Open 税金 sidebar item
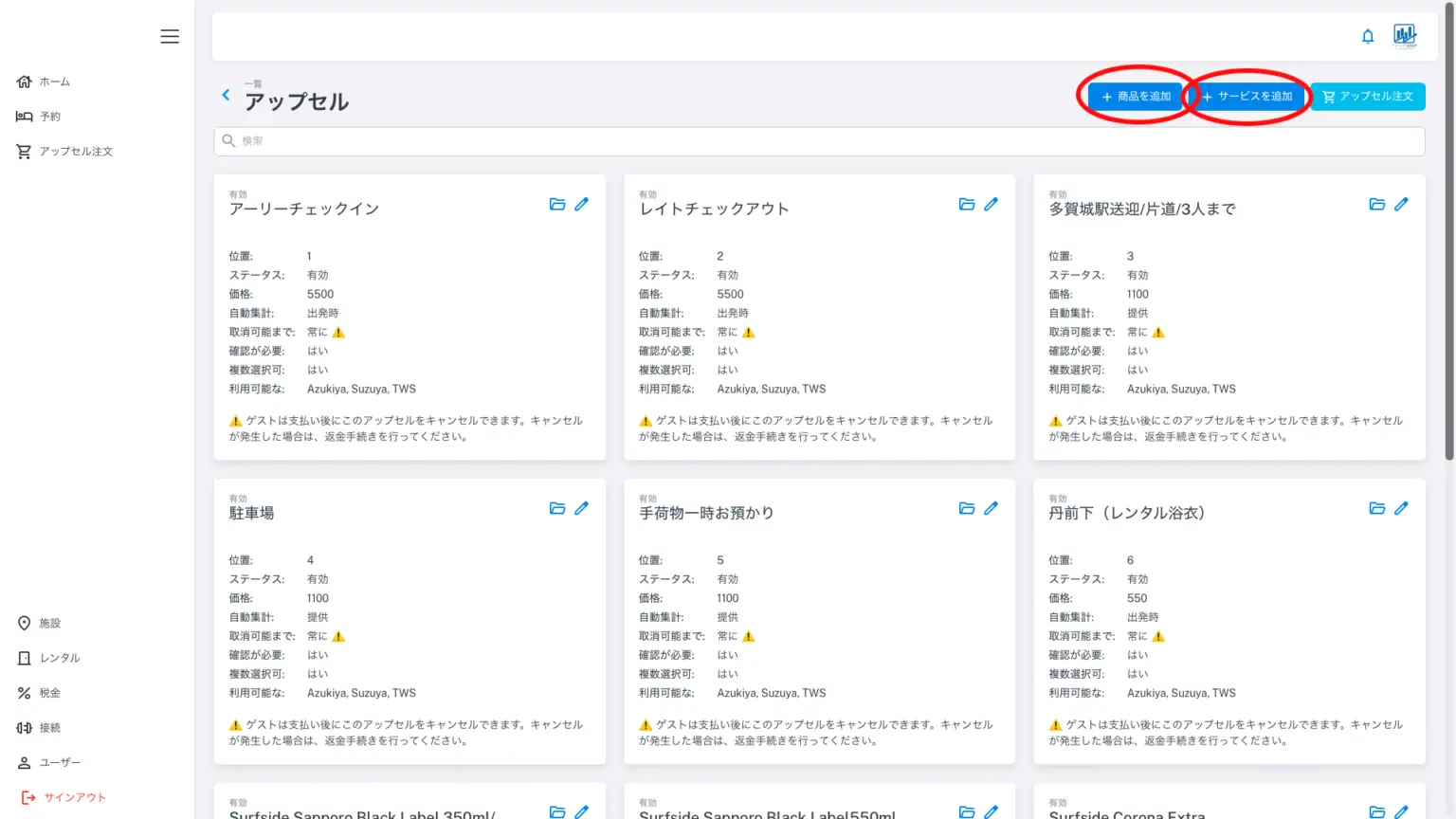Image resolution: width=1456 pixels, height=819 pixels. coord(49,693)
